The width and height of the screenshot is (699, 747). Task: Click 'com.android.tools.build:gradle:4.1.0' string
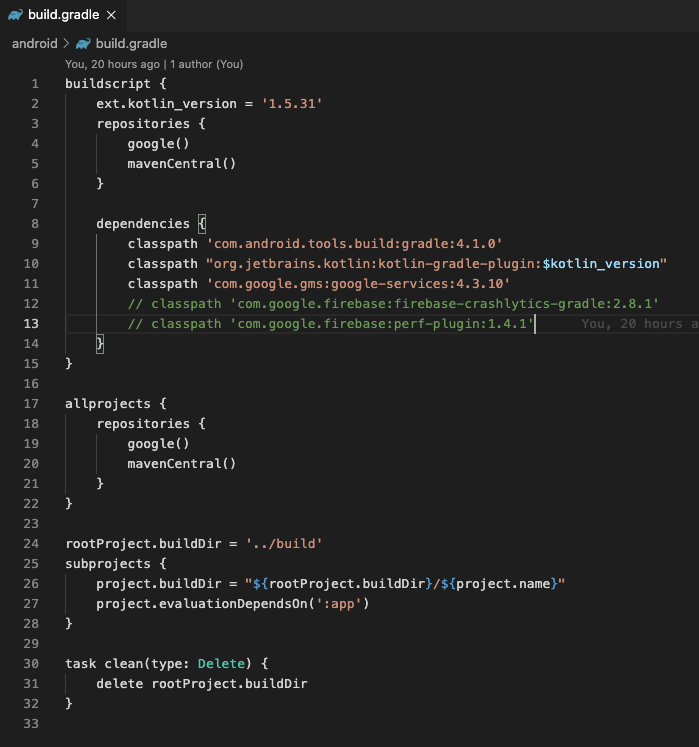point(355,244)
